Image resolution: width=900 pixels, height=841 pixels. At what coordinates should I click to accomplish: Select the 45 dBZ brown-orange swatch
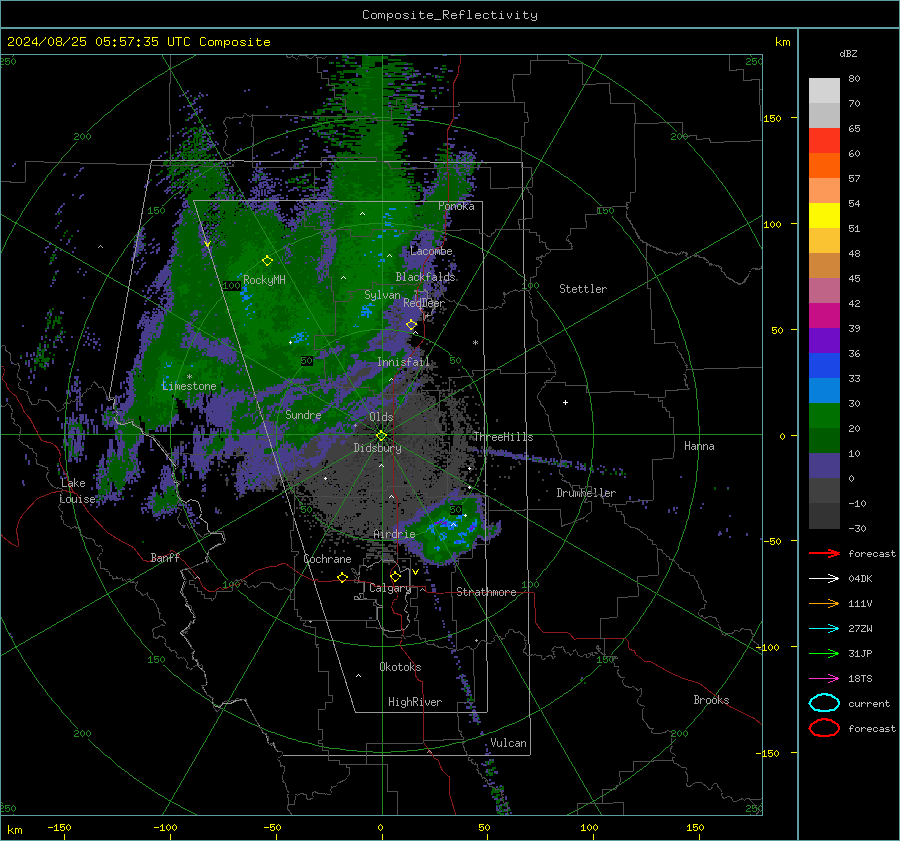point(824,266)
